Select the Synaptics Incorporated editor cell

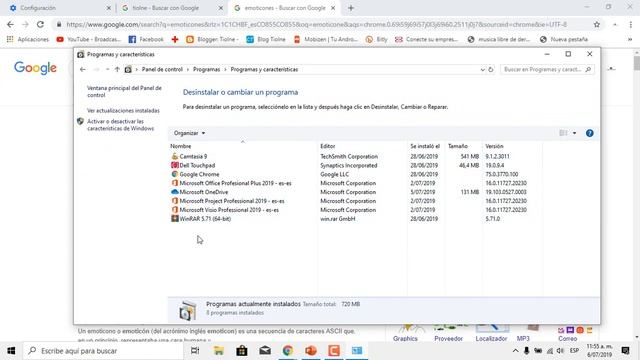tap(349, 165)
